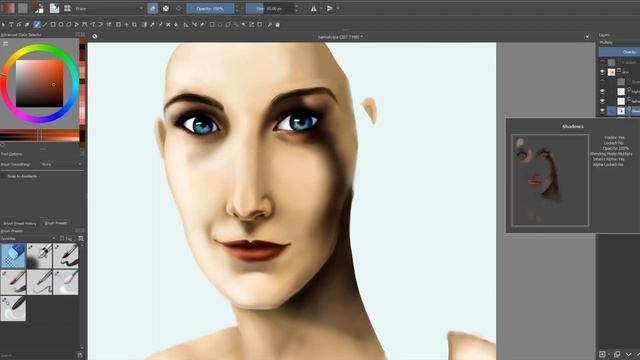This screenshot has height=360, width=640.
Task: Add a new paint layer
Action: click(602, 354)
